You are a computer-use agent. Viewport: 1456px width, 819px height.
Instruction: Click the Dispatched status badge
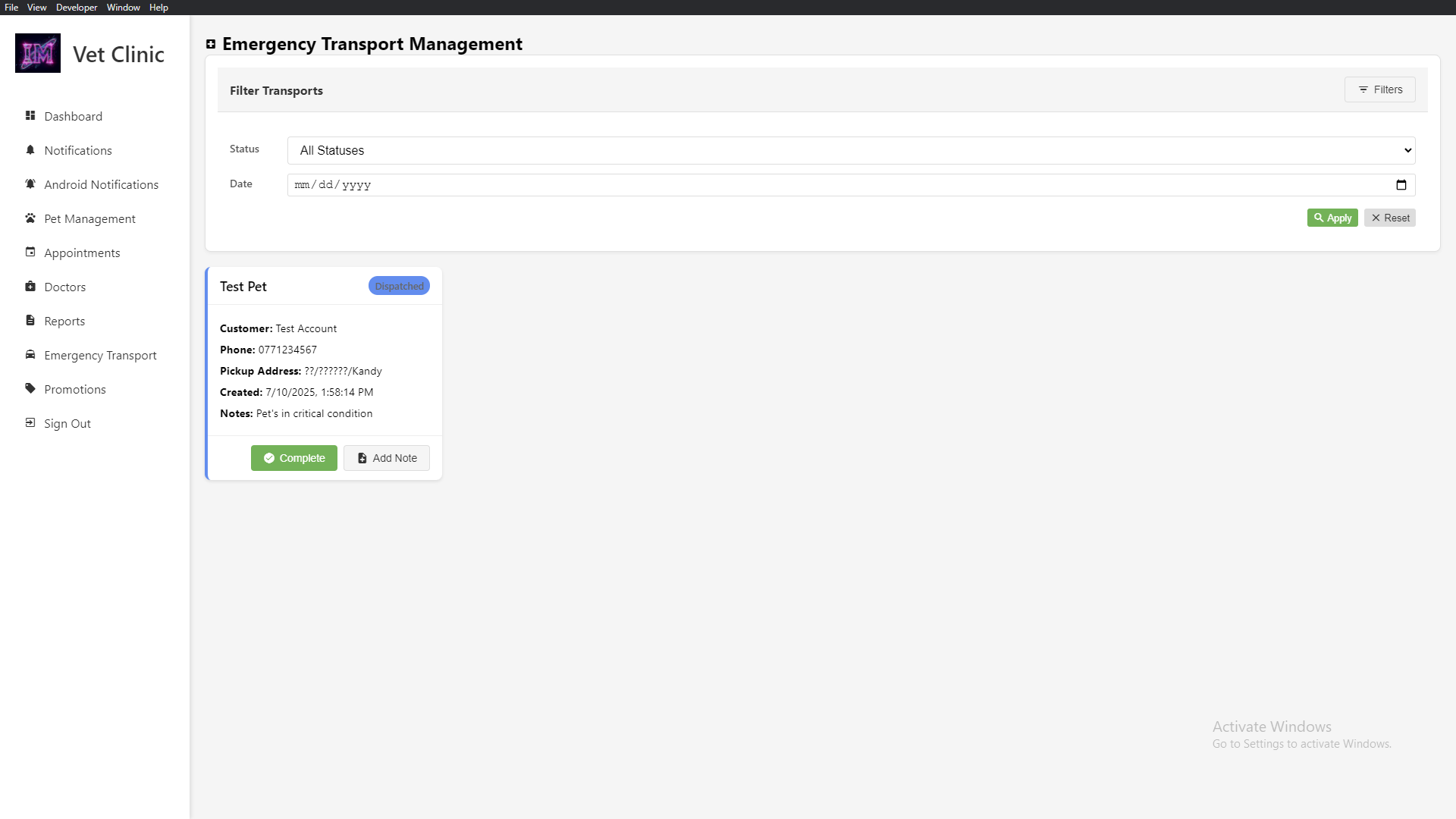point(399,286)
